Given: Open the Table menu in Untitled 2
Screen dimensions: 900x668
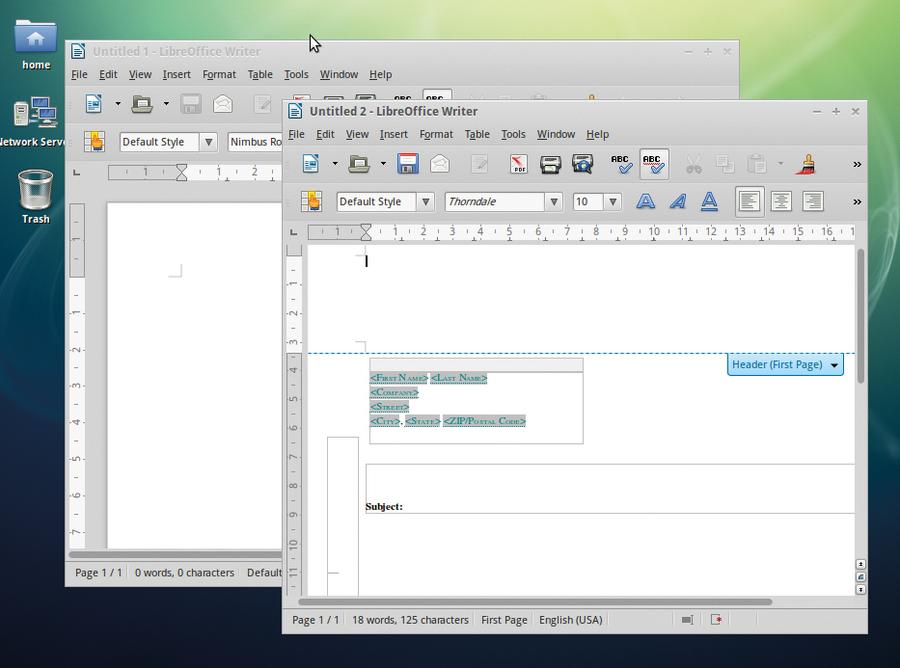Looking at the screenshot, I should (477, 134).
